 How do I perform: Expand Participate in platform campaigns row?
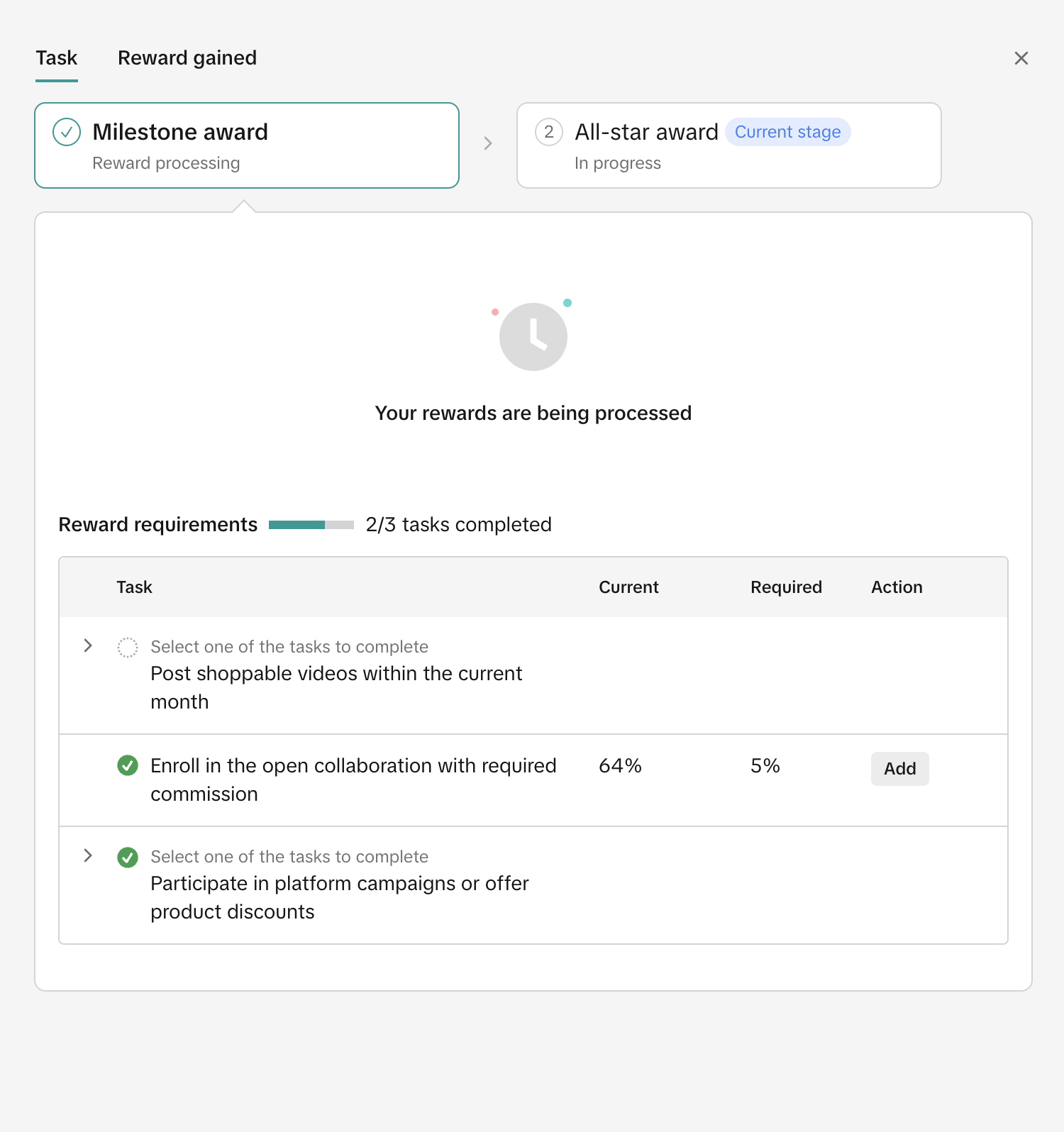pyautogui.click(x=88, y=855)
